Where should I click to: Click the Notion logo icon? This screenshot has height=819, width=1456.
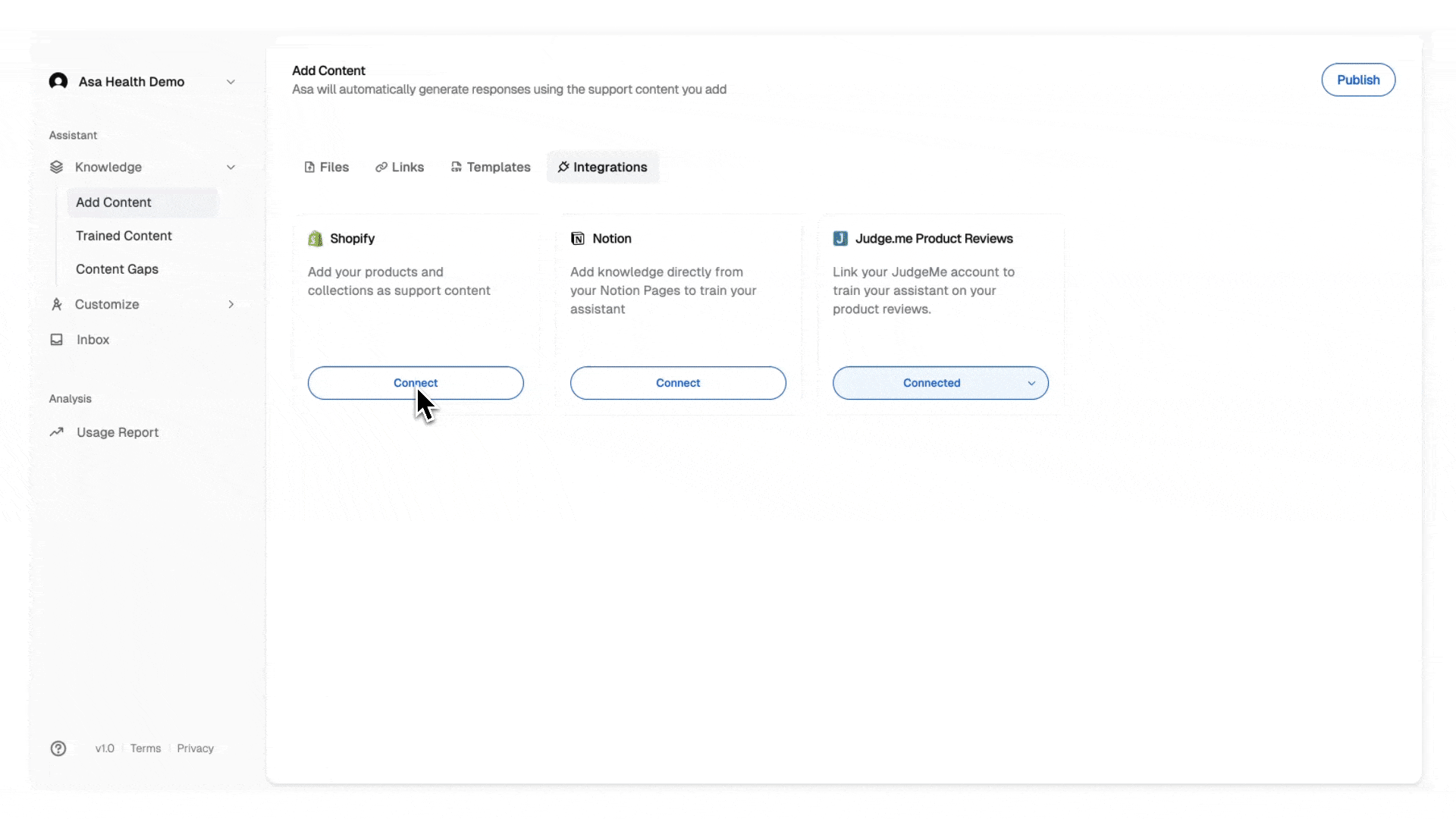[x=578, y=239]
